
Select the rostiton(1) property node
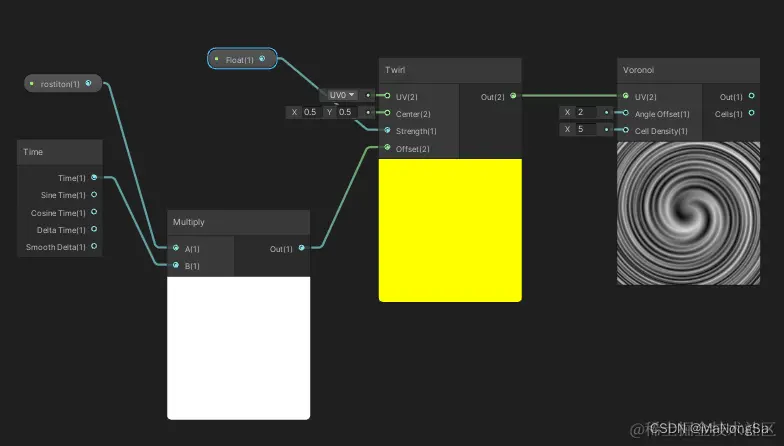[x=63, y=84]
